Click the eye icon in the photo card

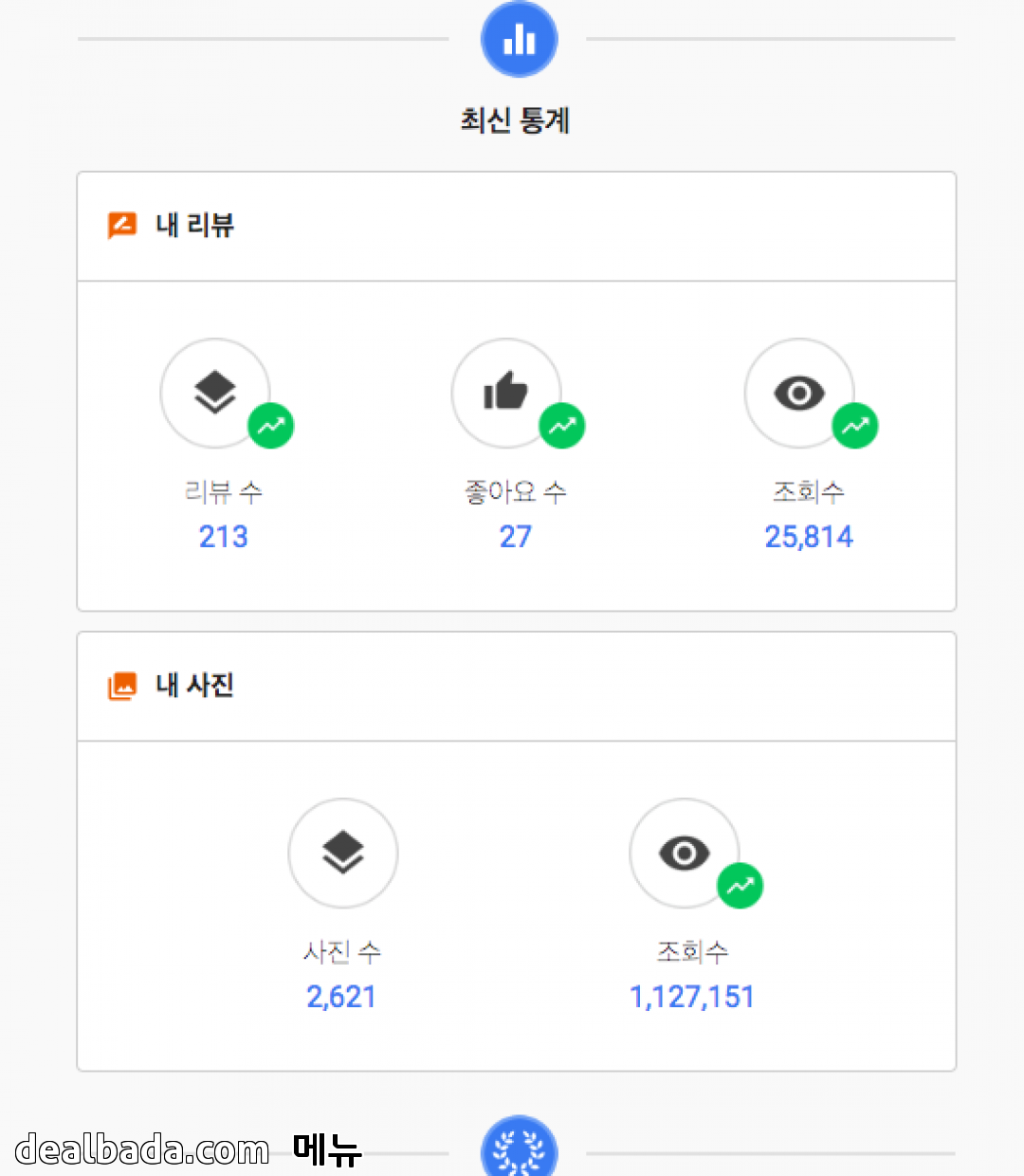(x=684, y=853)
